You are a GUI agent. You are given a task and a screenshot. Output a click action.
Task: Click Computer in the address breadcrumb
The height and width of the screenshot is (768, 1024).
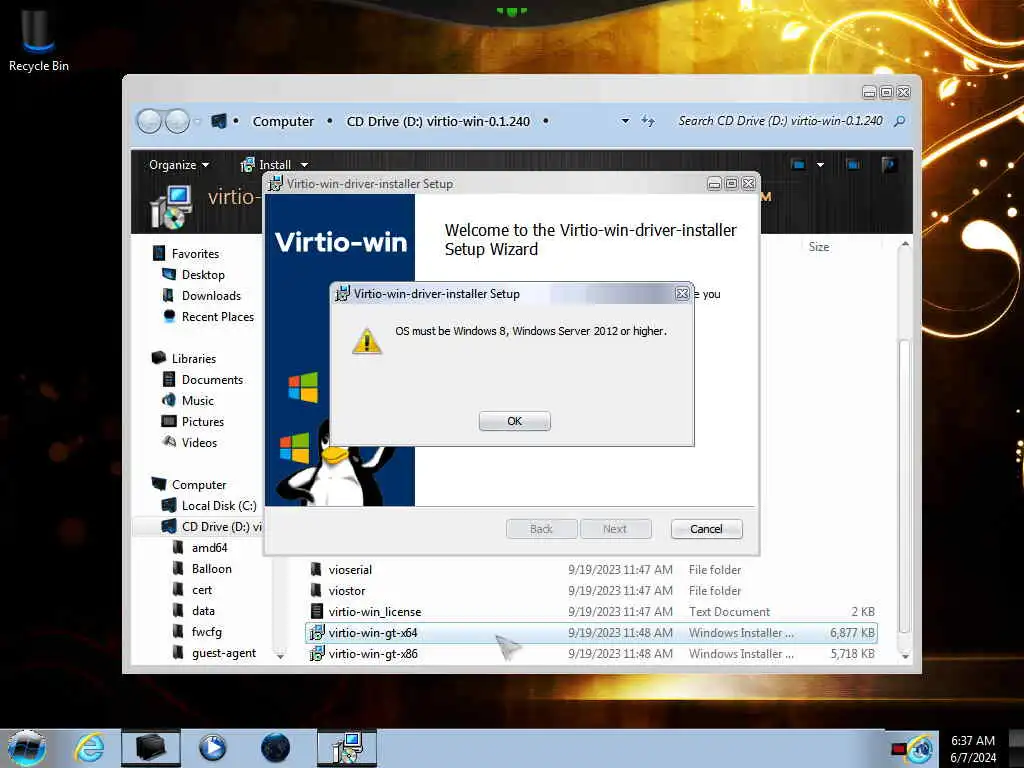tap(283, 121)
